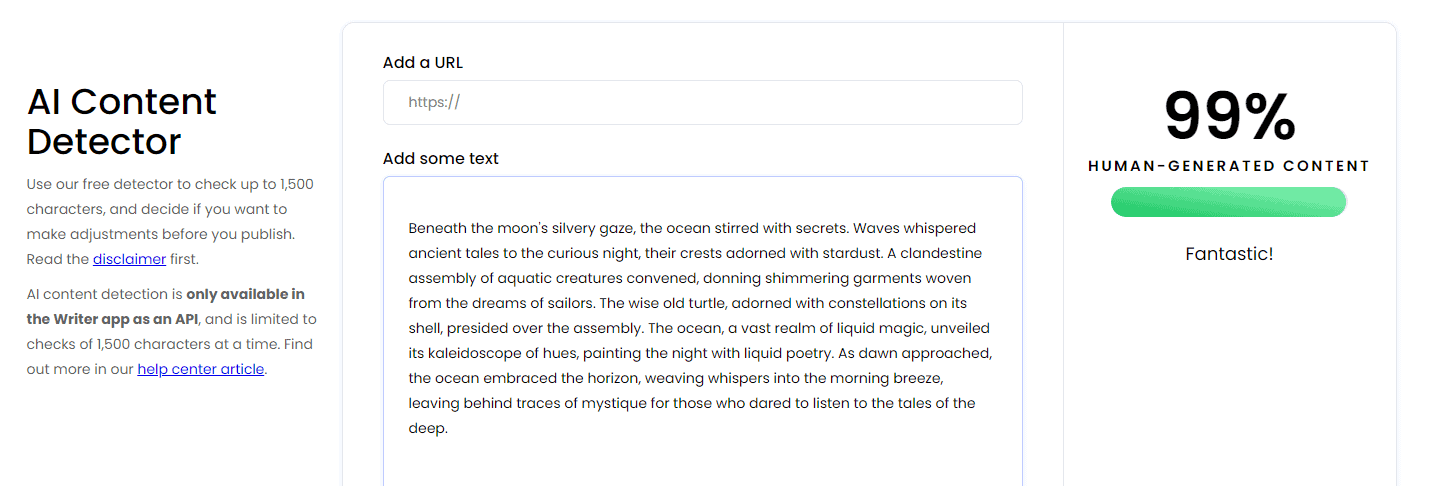The height and width of the screenshot is (486, 1432).
Task: Click the HUMAN-GENERATED CONTENT label
Action: (1229, 166)
